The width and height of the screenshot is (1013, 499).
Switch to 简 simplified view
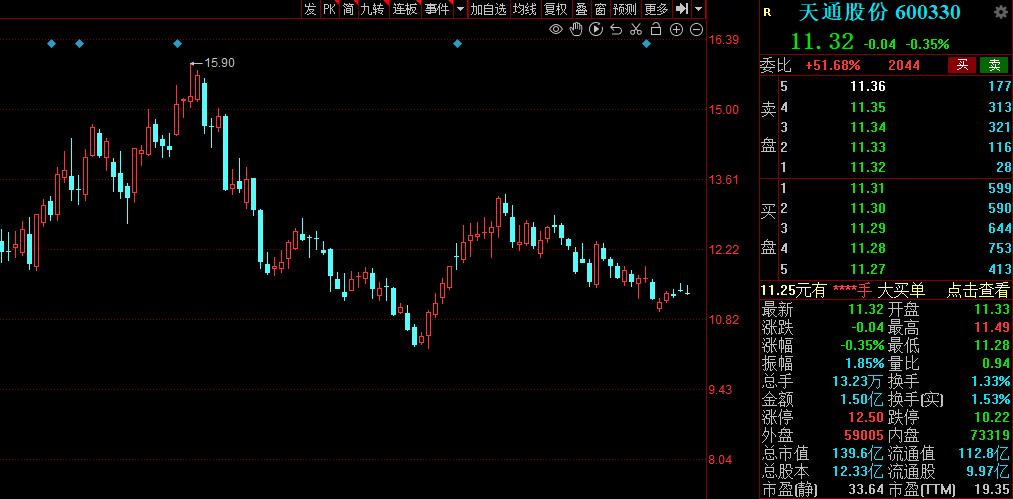[349, 9]
